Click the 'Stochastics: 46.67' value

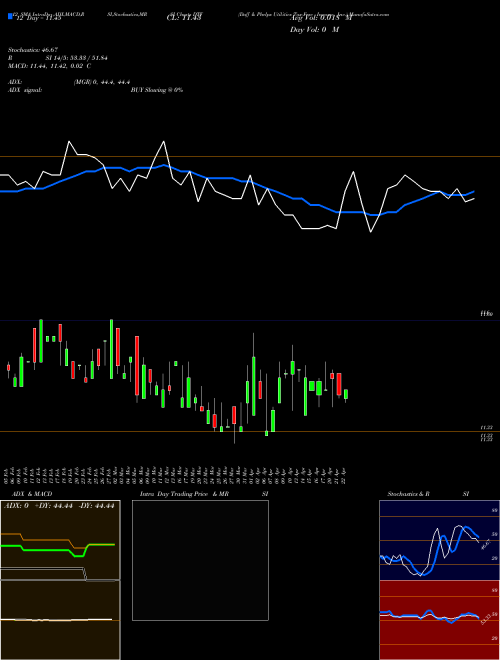33,50
